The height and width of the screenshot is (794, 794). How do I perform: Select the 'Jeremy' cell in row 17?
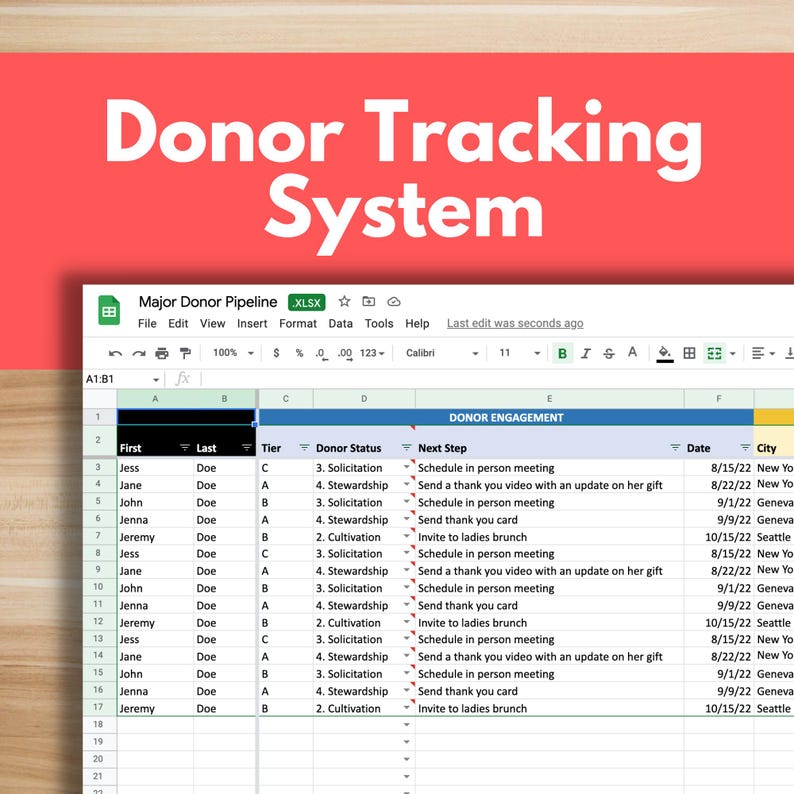point(155,708)
